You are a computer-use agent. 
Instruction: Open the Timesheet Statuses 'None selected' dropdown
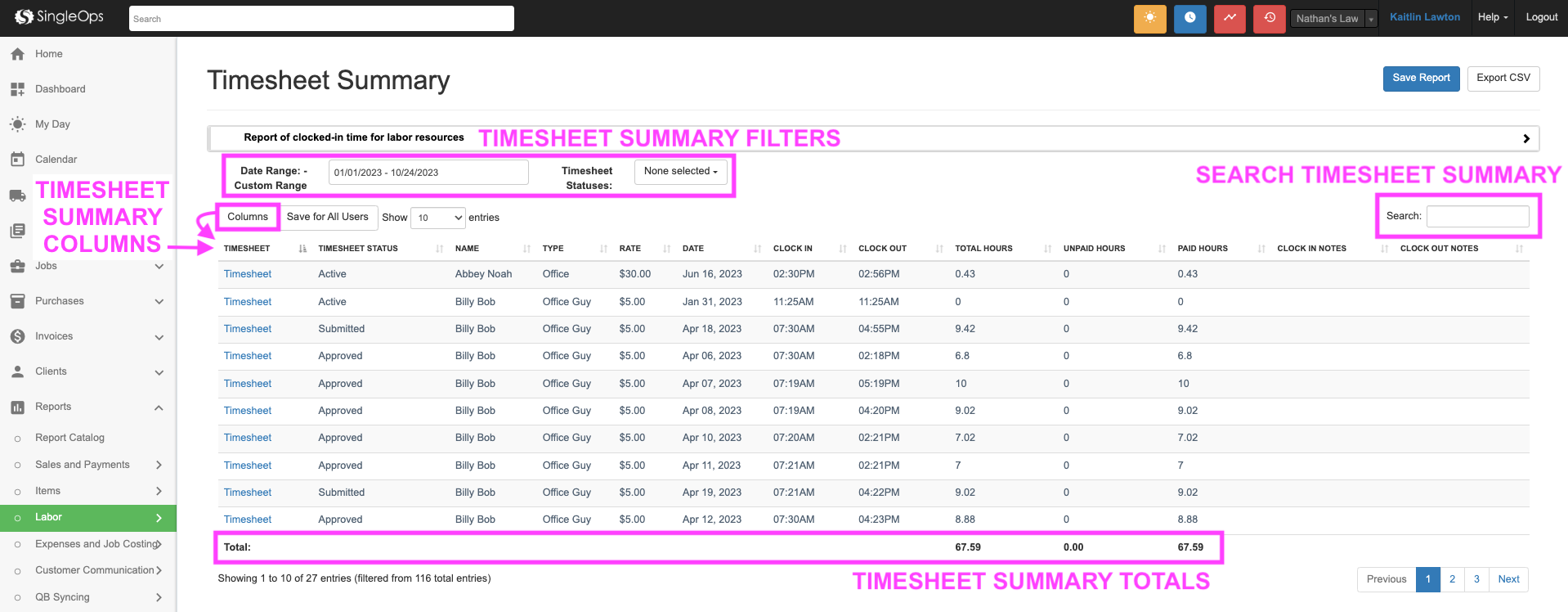coord(680,172)
